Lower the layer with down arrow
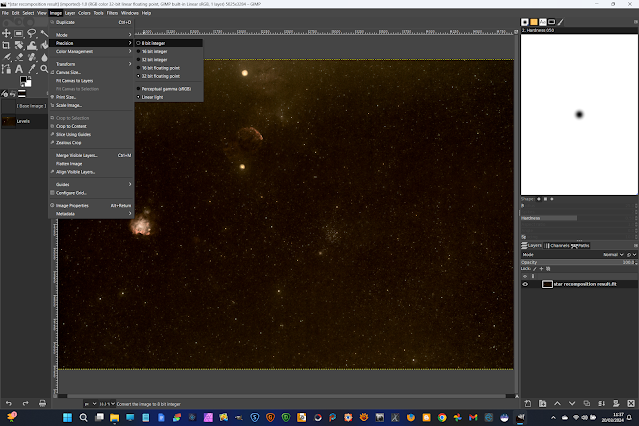The image size is (639, 426). point(572,403)
